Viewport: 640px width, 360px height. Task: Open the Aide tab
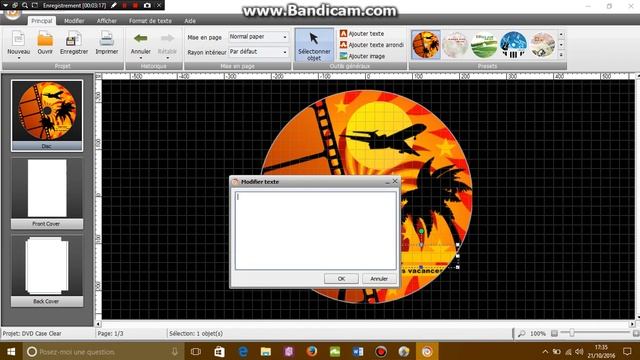tap(190, 20)
